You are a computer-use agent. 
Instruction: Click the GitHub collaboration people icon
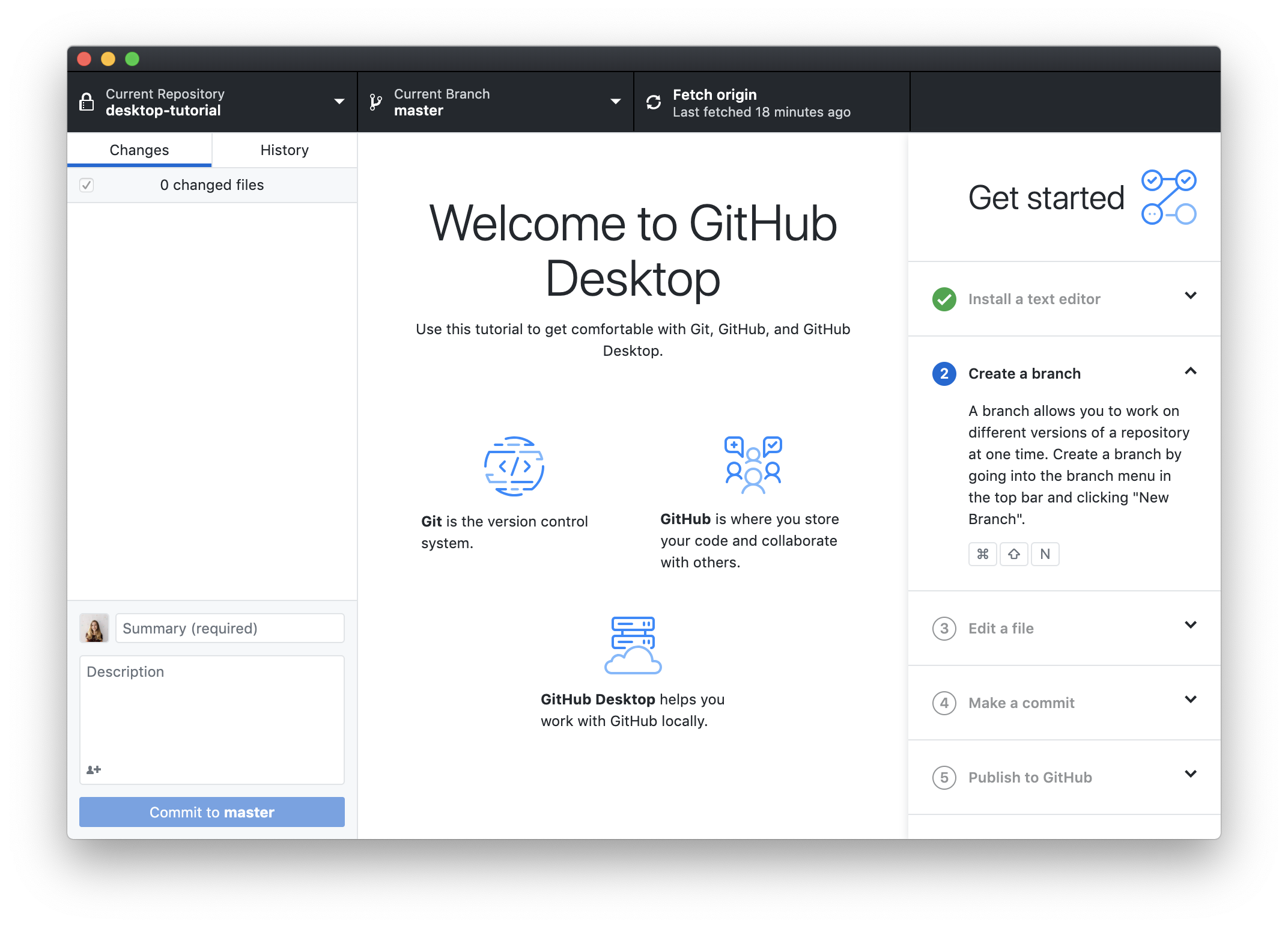[x=753, y=465]
